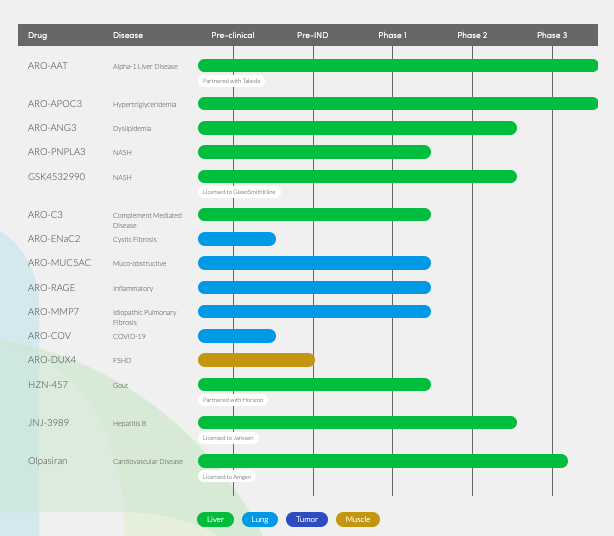
Task: Click the Phase 2 column header
Action: 472,35
